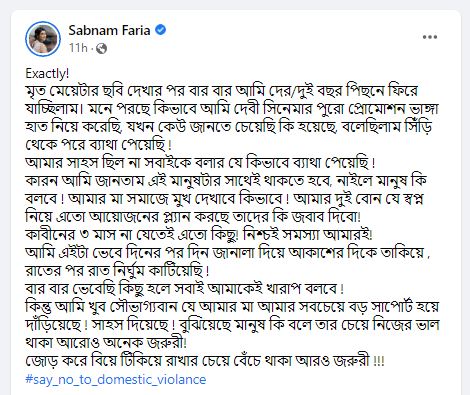Open the Sabnam Faria profile name link
Image resolution: width=470 pixels, height=395 pixels.
(x=109, y=30)
